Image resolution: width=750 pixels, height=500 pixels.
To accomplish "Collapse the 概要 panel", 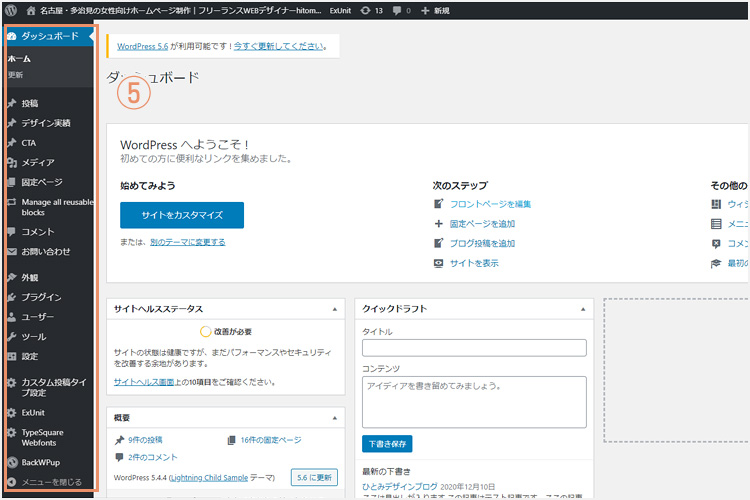I will point(335,418).
